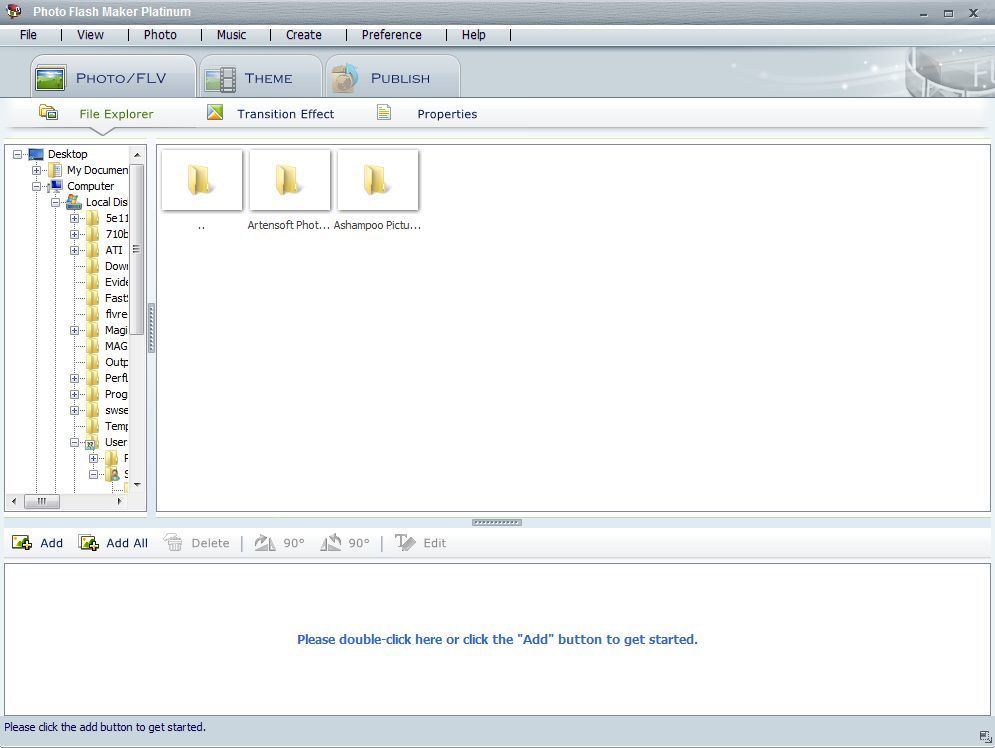Select the rotate 90° clockwise icon

(x=262, y=542)
